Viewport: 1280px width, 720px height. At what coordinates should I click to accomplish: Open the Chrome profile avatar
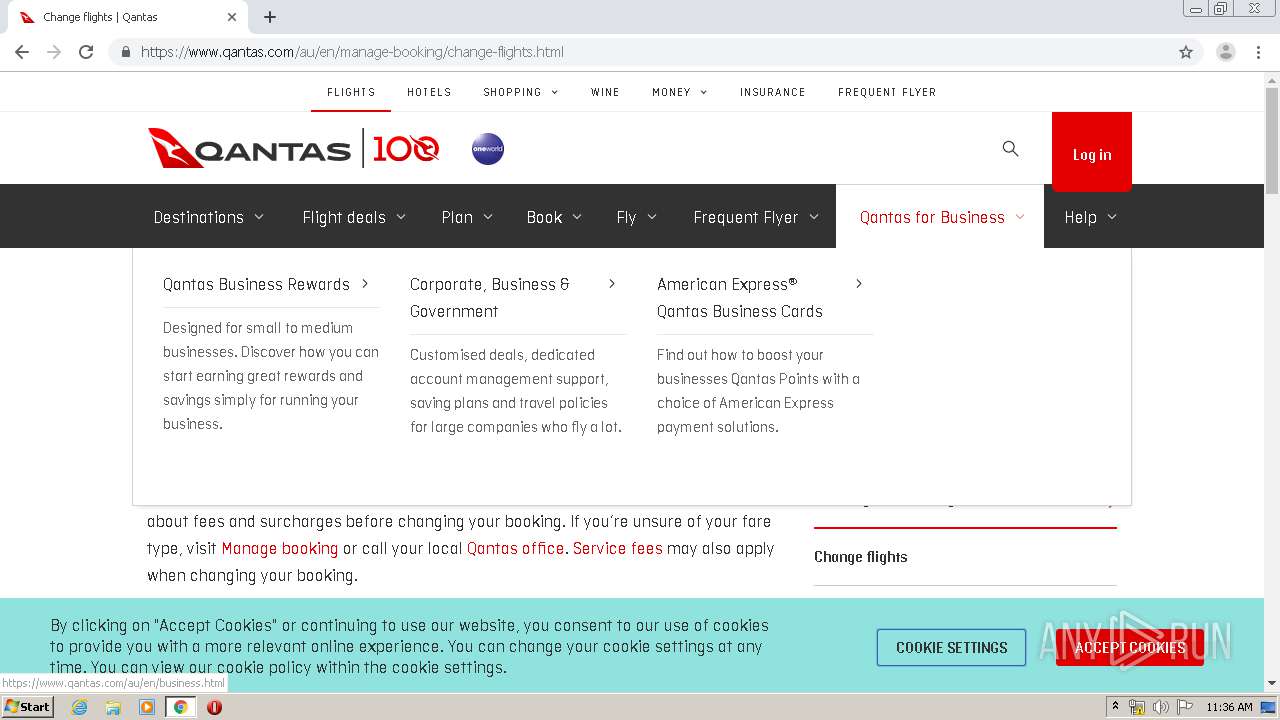1226,52
